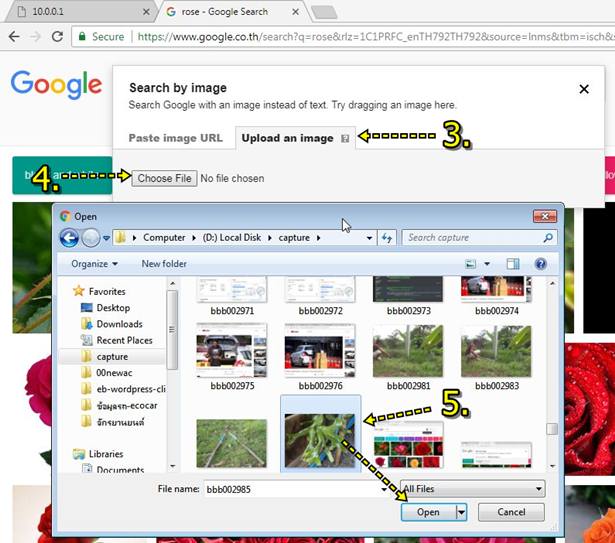Expand the Open button dropdown arrow

[462, 512]
